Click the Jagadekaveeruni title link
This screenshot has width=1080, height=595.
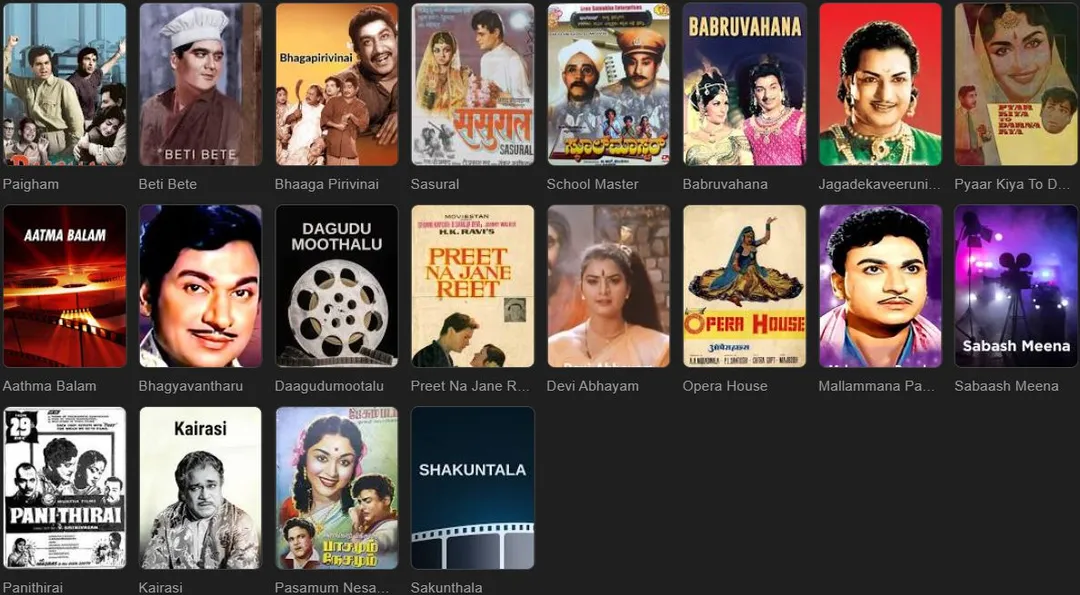[879, 184]
